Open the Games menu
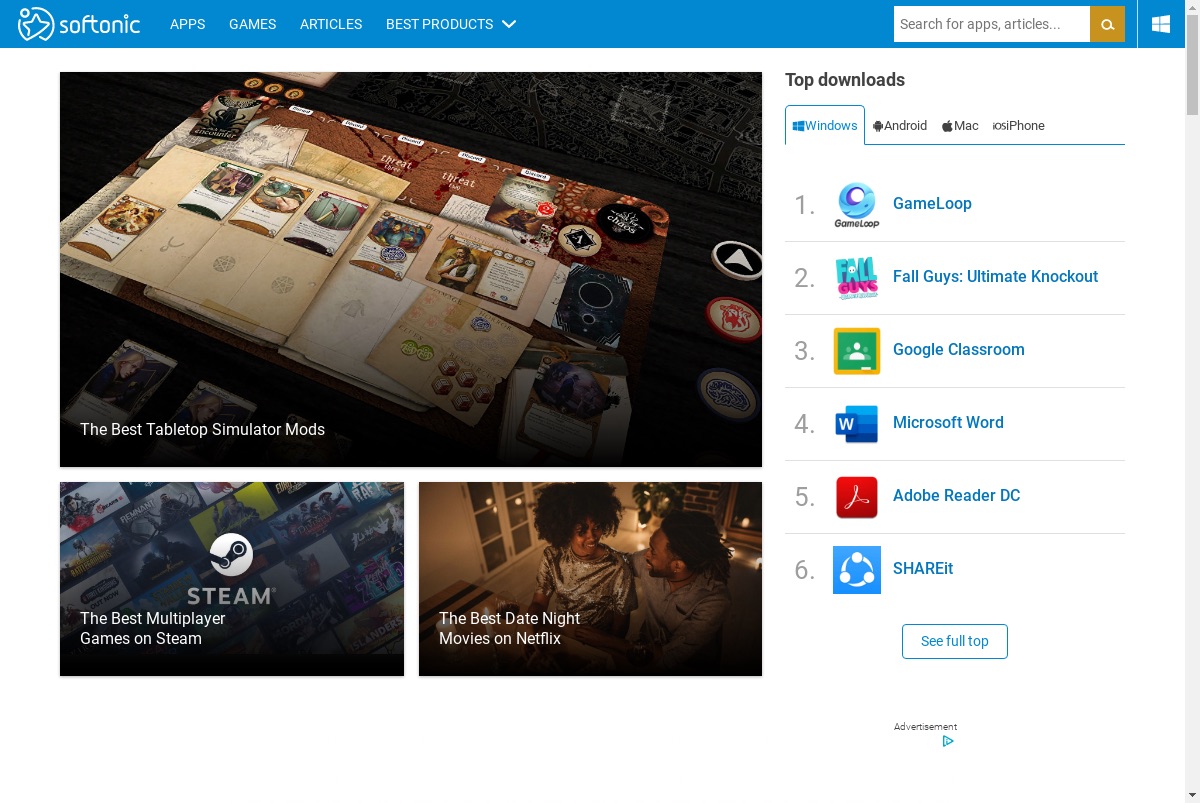Viewport: 1200px width, 803px height. click(253, 24)
